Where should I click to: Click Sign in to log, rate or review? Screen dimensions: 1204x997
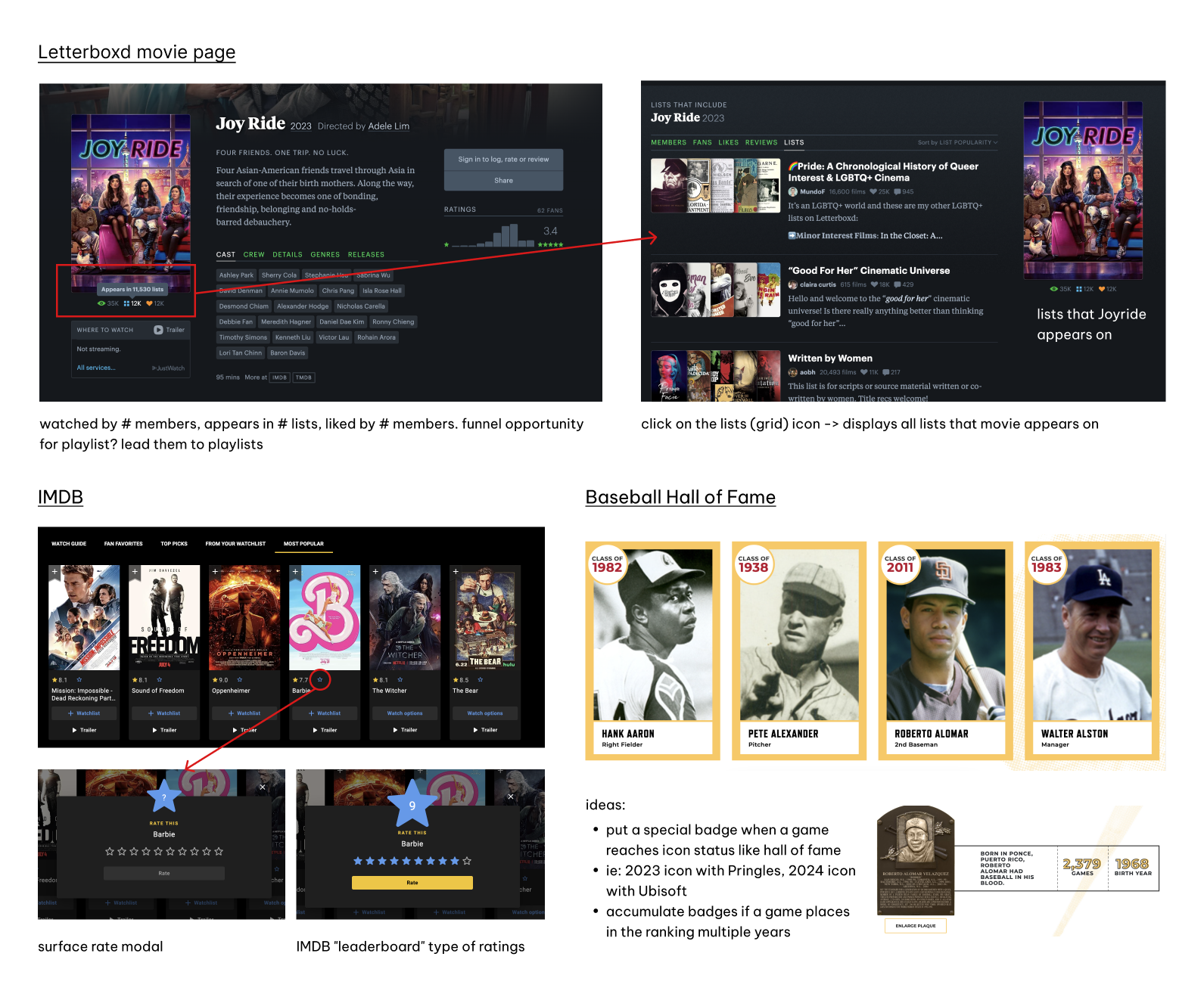tap(503, 160)
